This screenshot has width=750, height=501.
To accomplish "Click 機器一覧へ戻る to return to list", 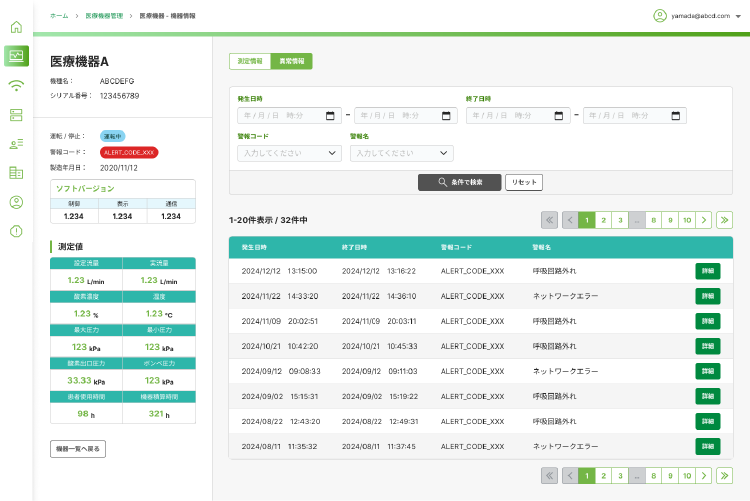I will click(x=77, y=449).
